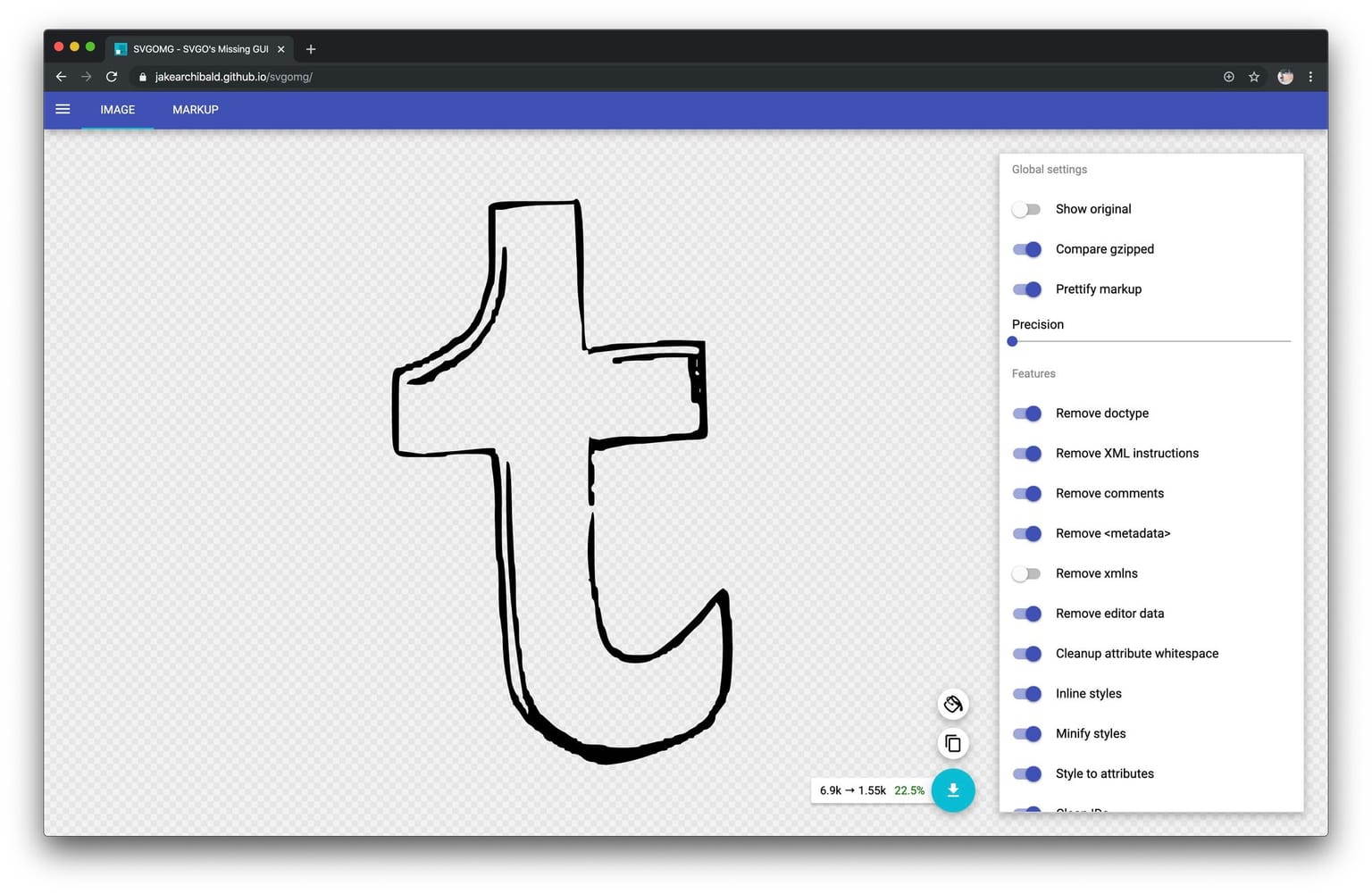Toggle preview background color with paint bucket
This screenshot has height=894, width=1372.
pos(953,705)
